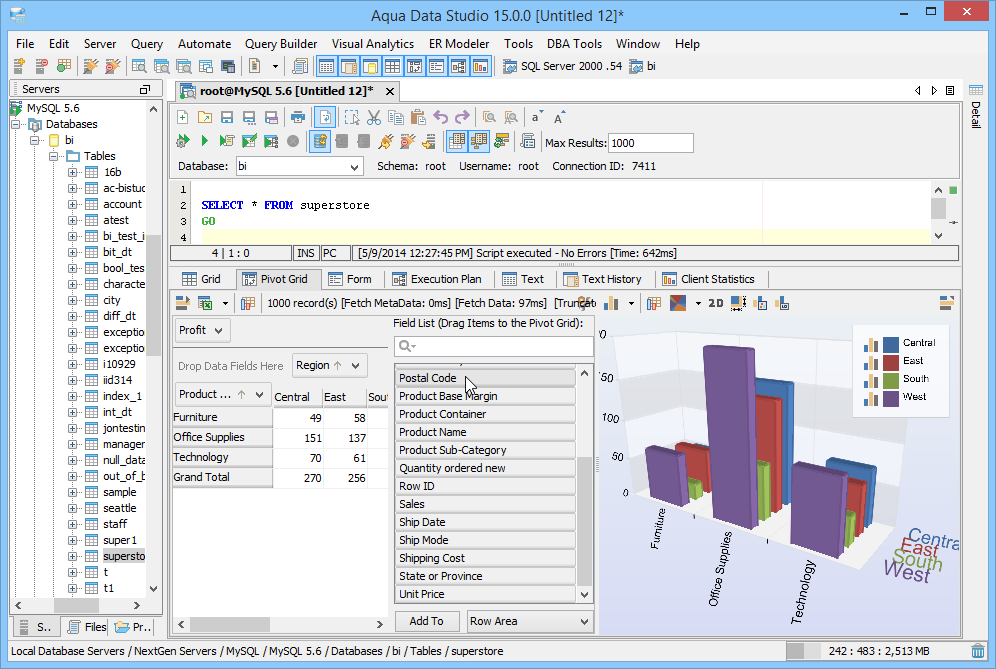Click the Register Server icon in main toolbar
Viewport: 996px width, 669px height.
click(x=19, y=66)
